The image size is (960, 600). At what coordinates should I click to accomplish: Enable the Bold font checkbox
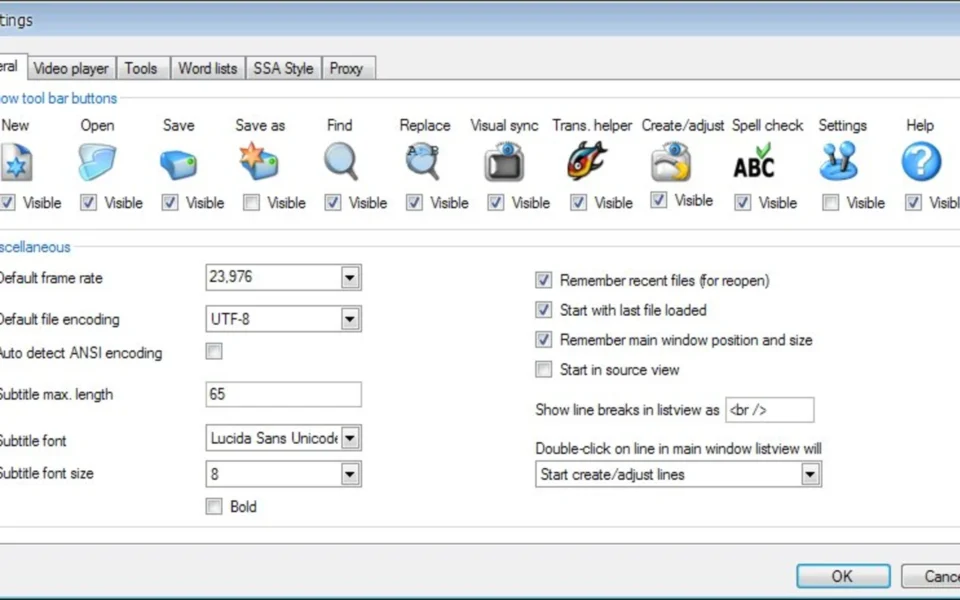(214, 506)
